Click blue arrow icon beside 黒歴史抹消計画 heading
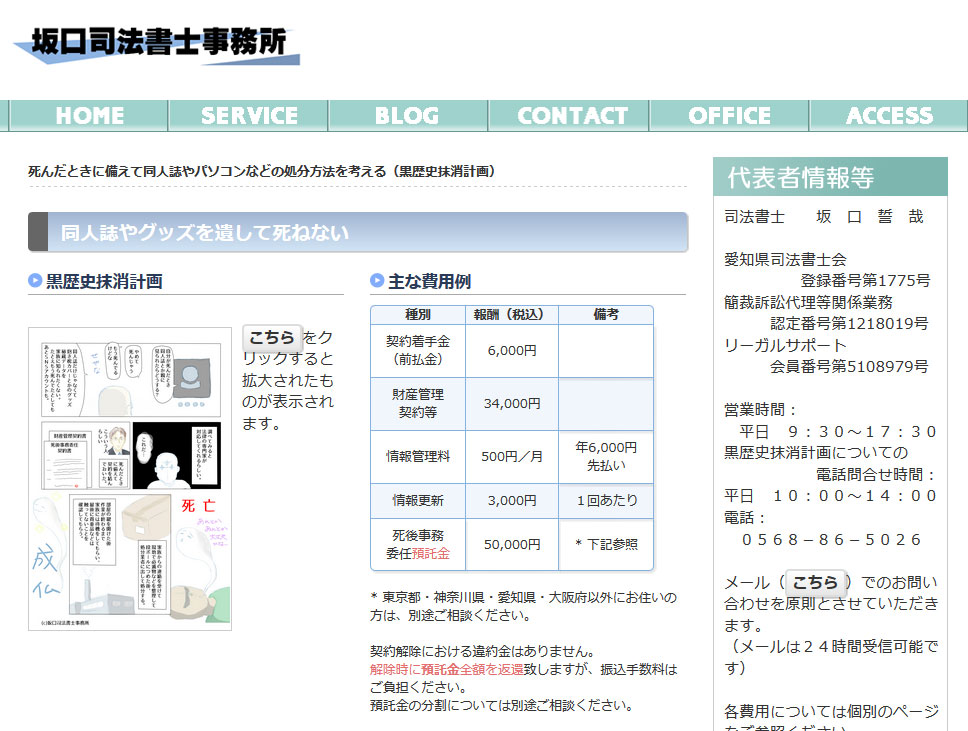This screenshot has width=968, height=731. coord(36,281)
